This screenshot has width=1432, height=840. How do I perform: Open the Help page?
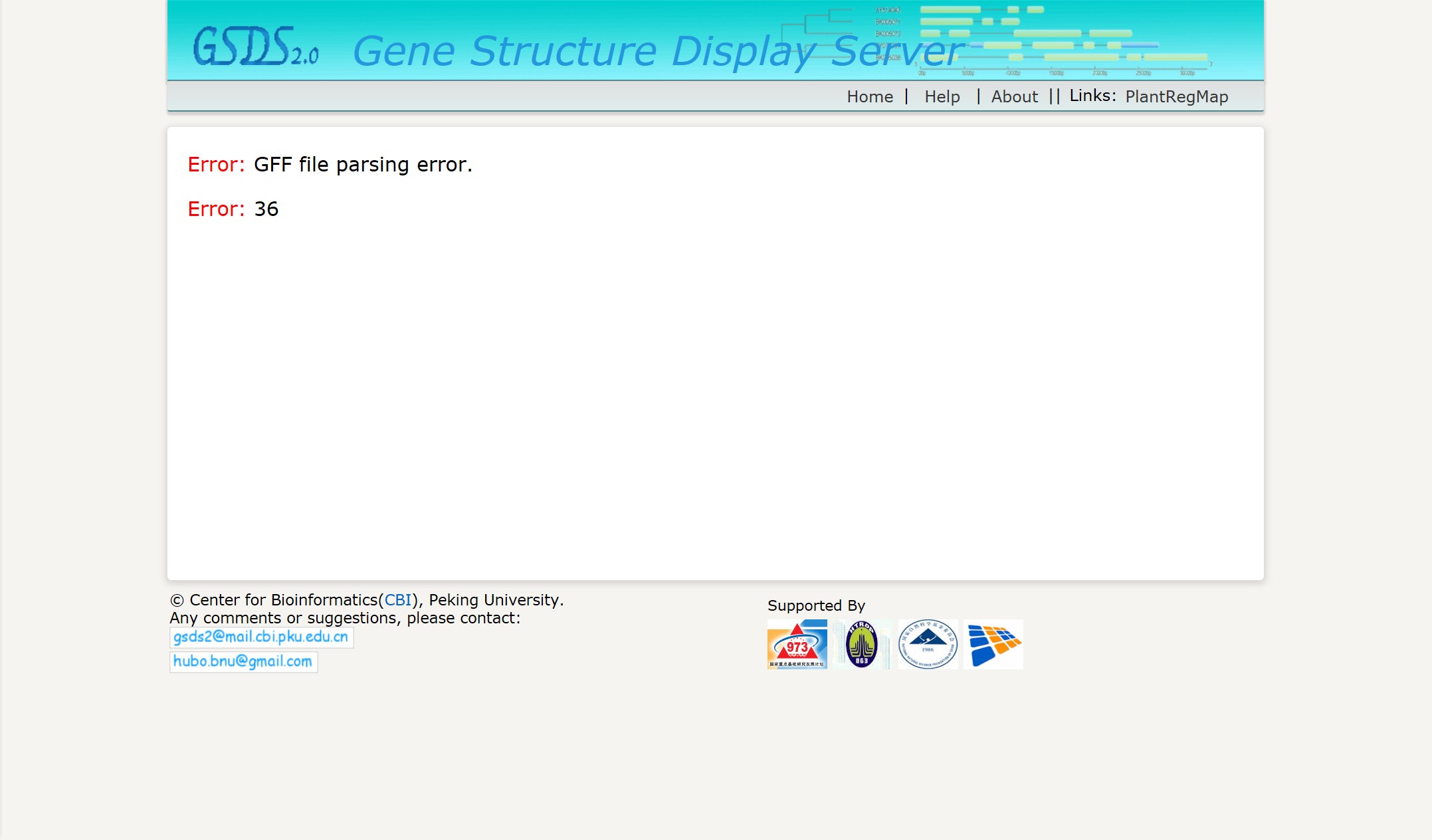pos(942,97)
